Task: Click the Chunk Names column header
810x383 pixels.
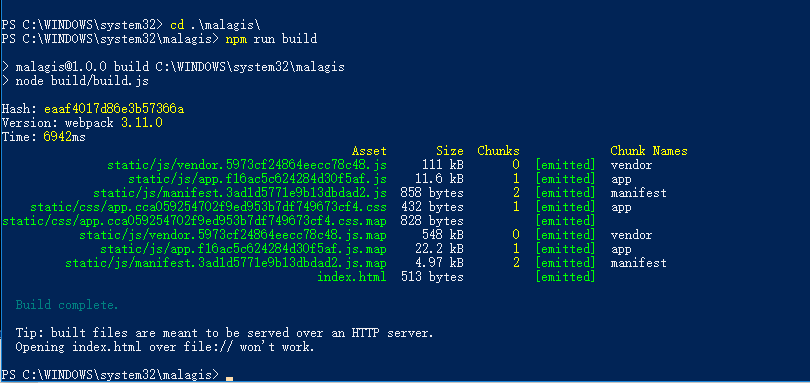Action: (649, 151)
